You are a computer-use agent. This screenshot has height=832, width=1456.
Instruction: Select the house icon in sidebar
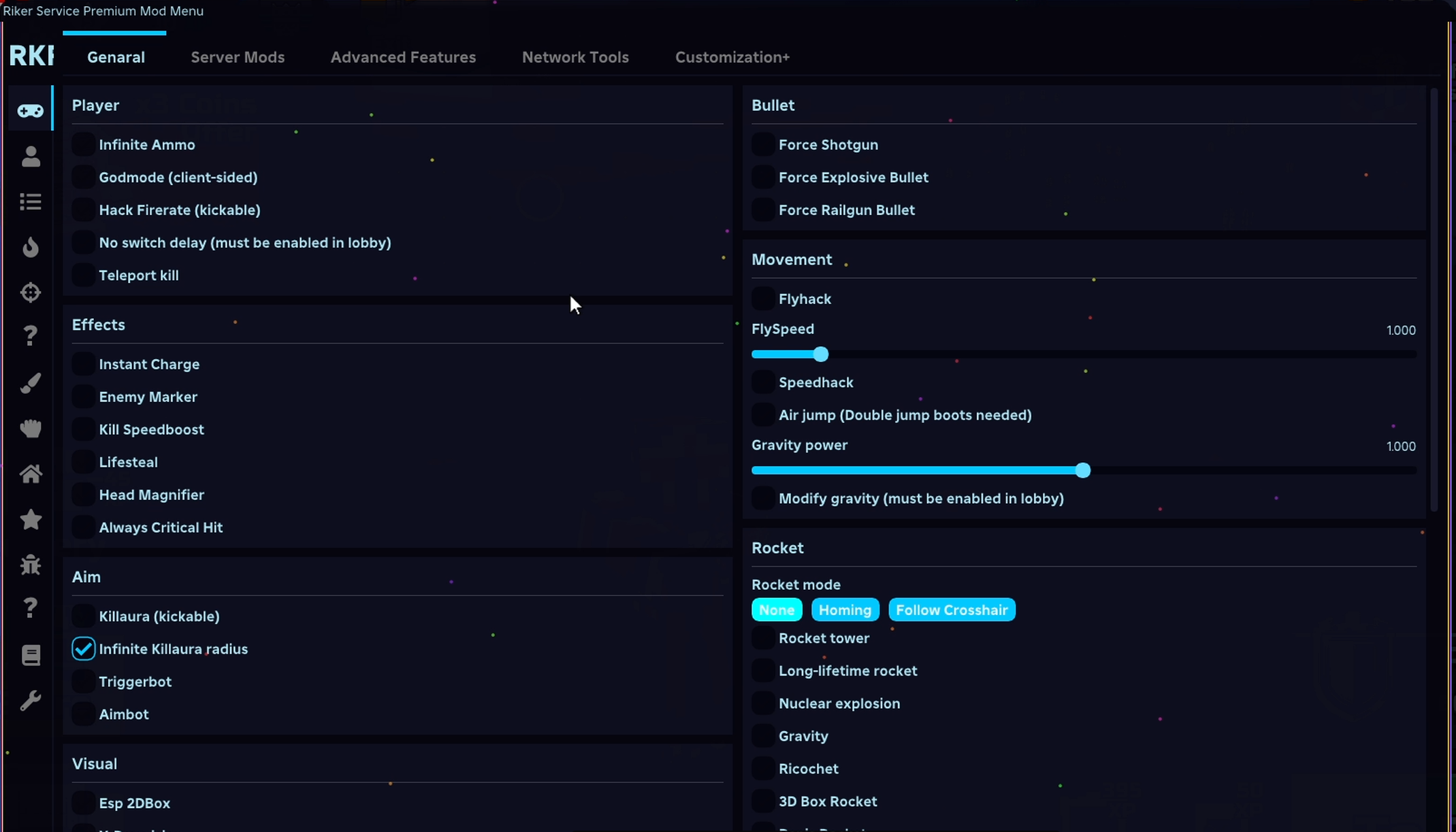31,473
